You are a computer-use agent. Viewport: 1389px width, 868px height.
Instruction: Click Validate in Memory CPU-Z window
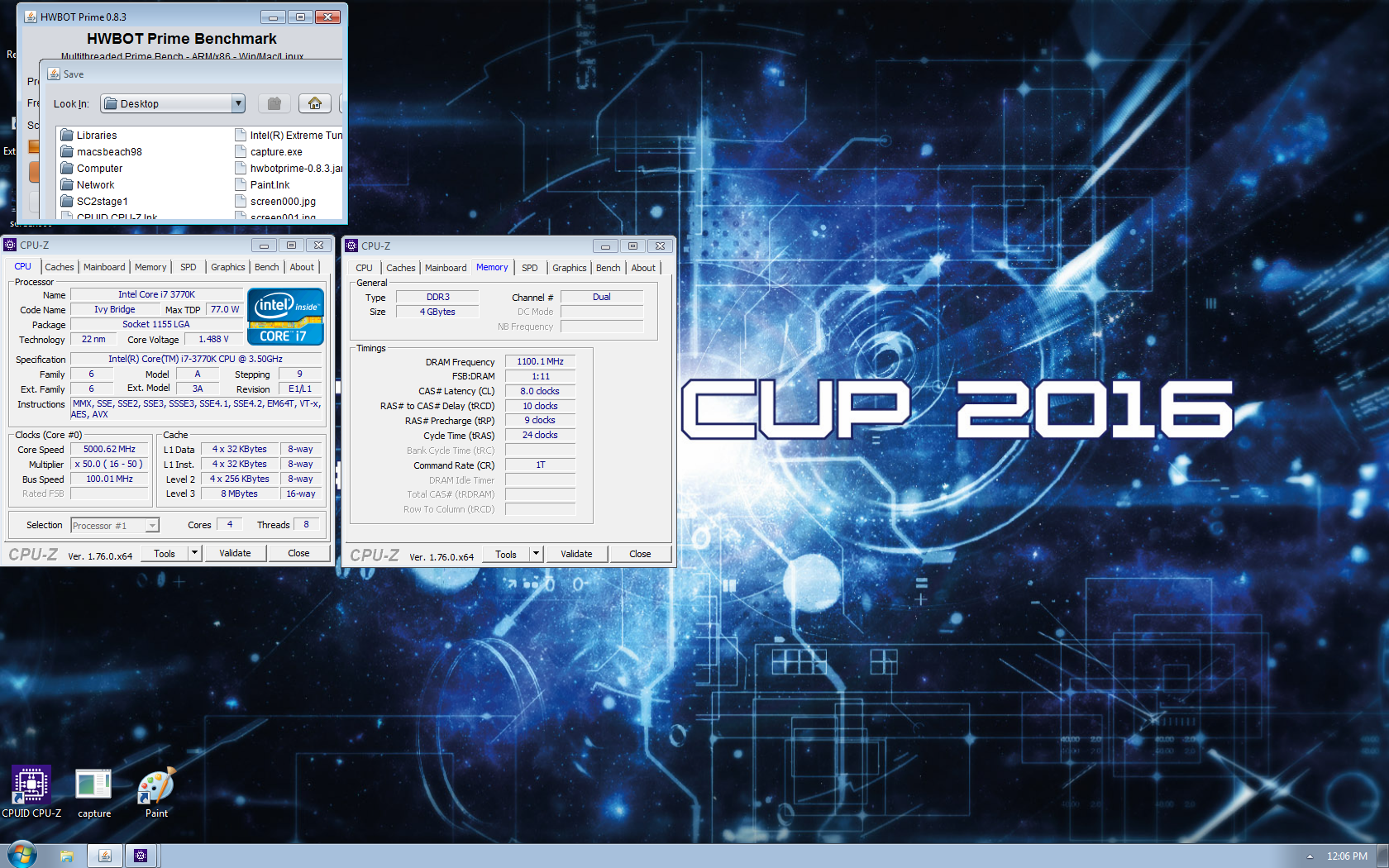click(x=576, y=554)
